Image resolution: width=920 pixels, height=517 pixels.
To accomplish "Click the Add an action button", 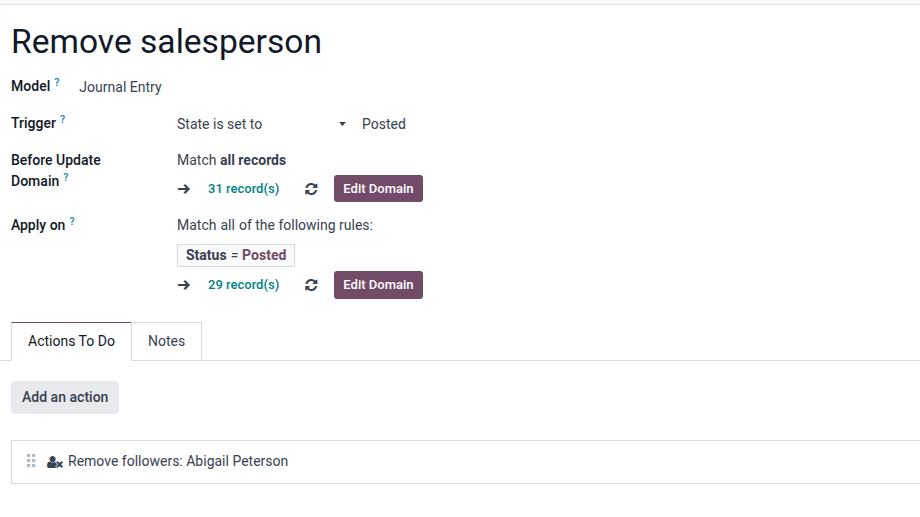I will click(65, 397).
